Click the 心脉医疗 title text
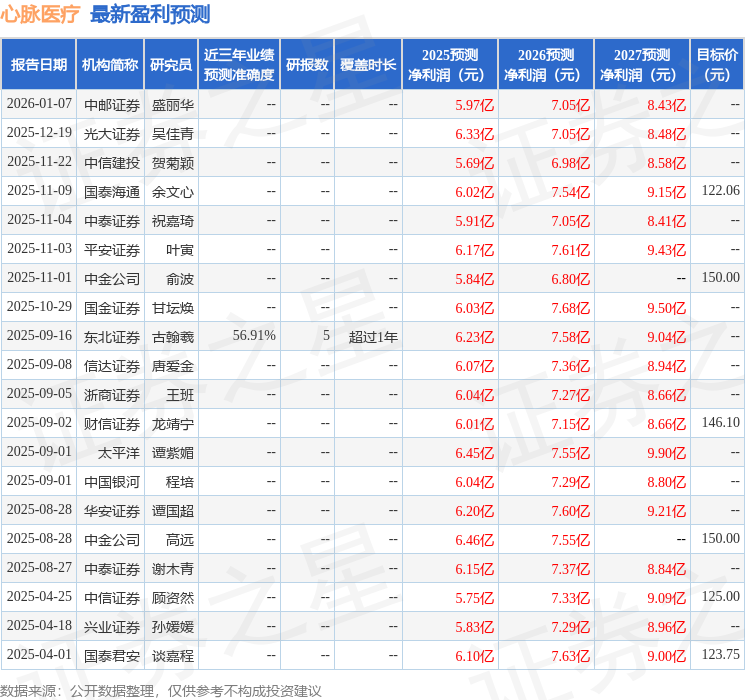Image resolution: width=745 pixels, height=700 pixels. click(x=41, y=14)
